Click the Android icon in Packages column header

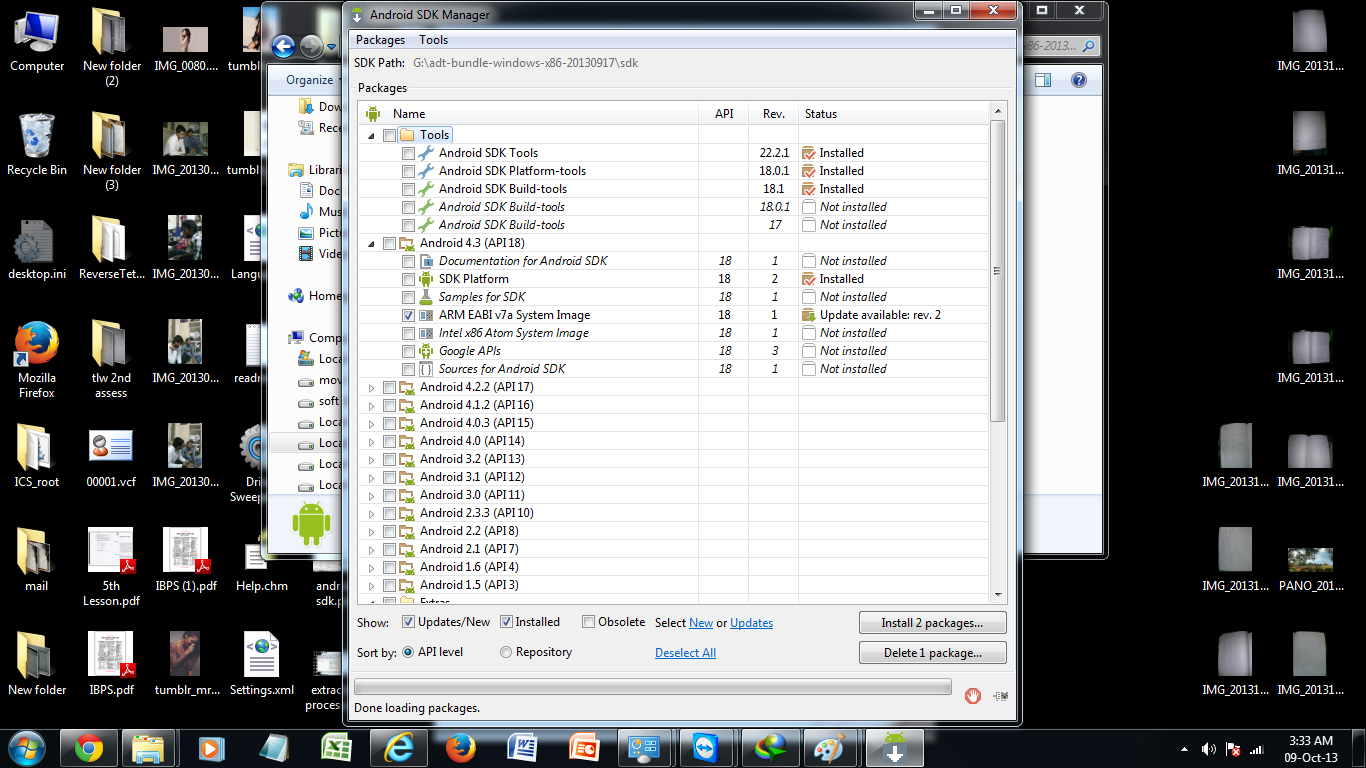click(373, 114)
